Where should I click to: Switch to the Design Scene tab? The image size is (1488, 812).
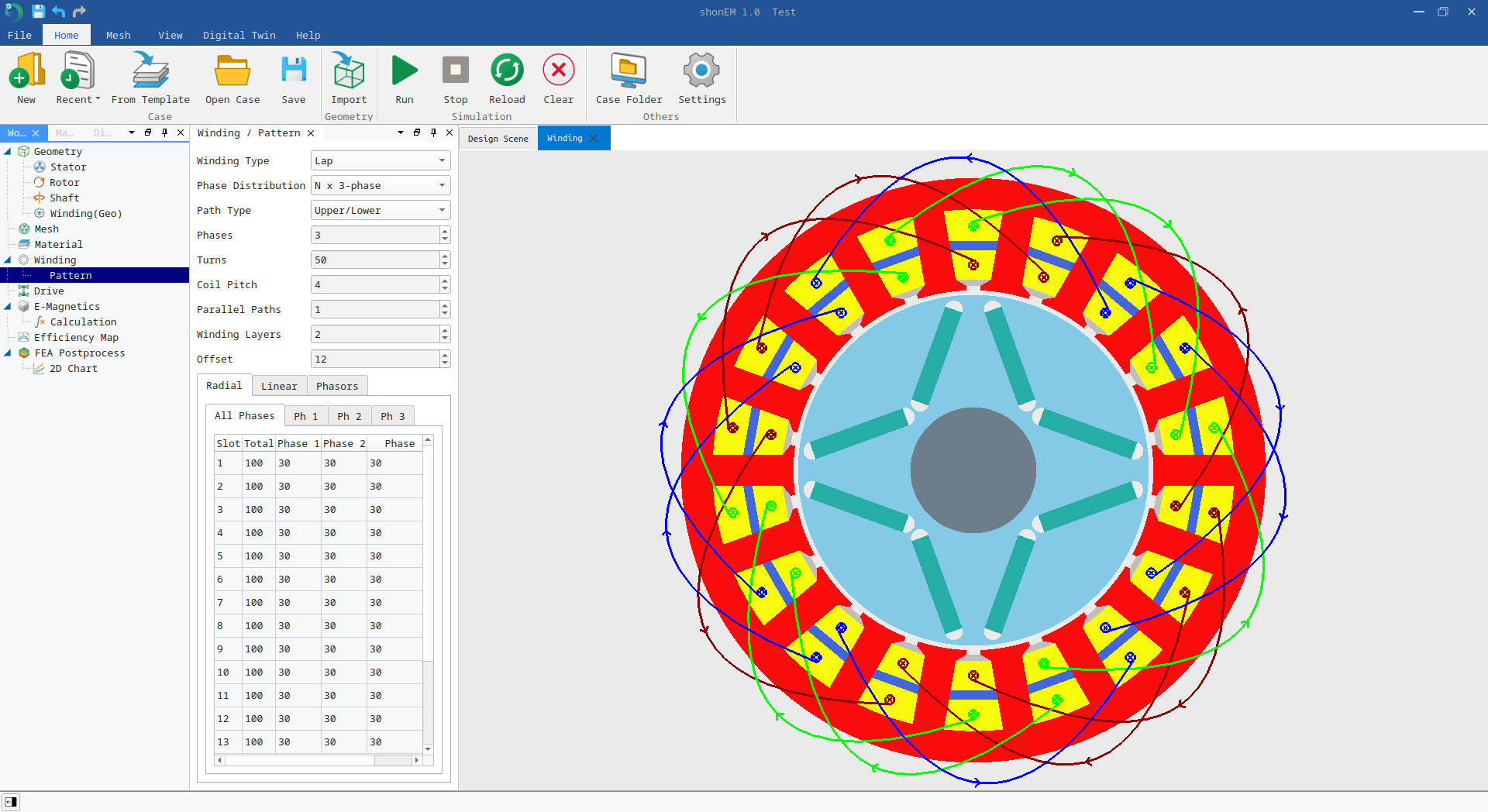[x=498, y=139]
